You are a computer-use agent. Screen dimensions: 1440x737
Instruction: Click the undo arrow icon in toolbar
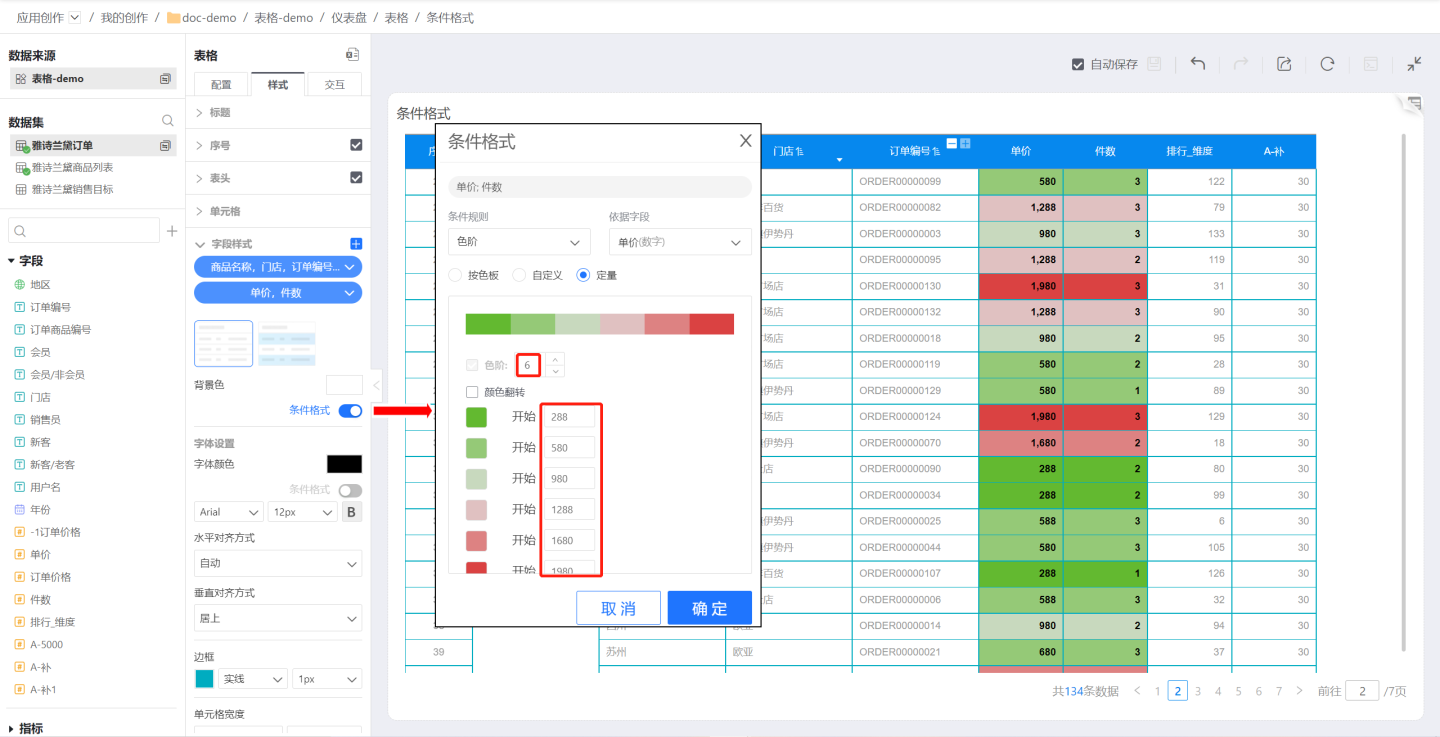tap(1197, 64)
